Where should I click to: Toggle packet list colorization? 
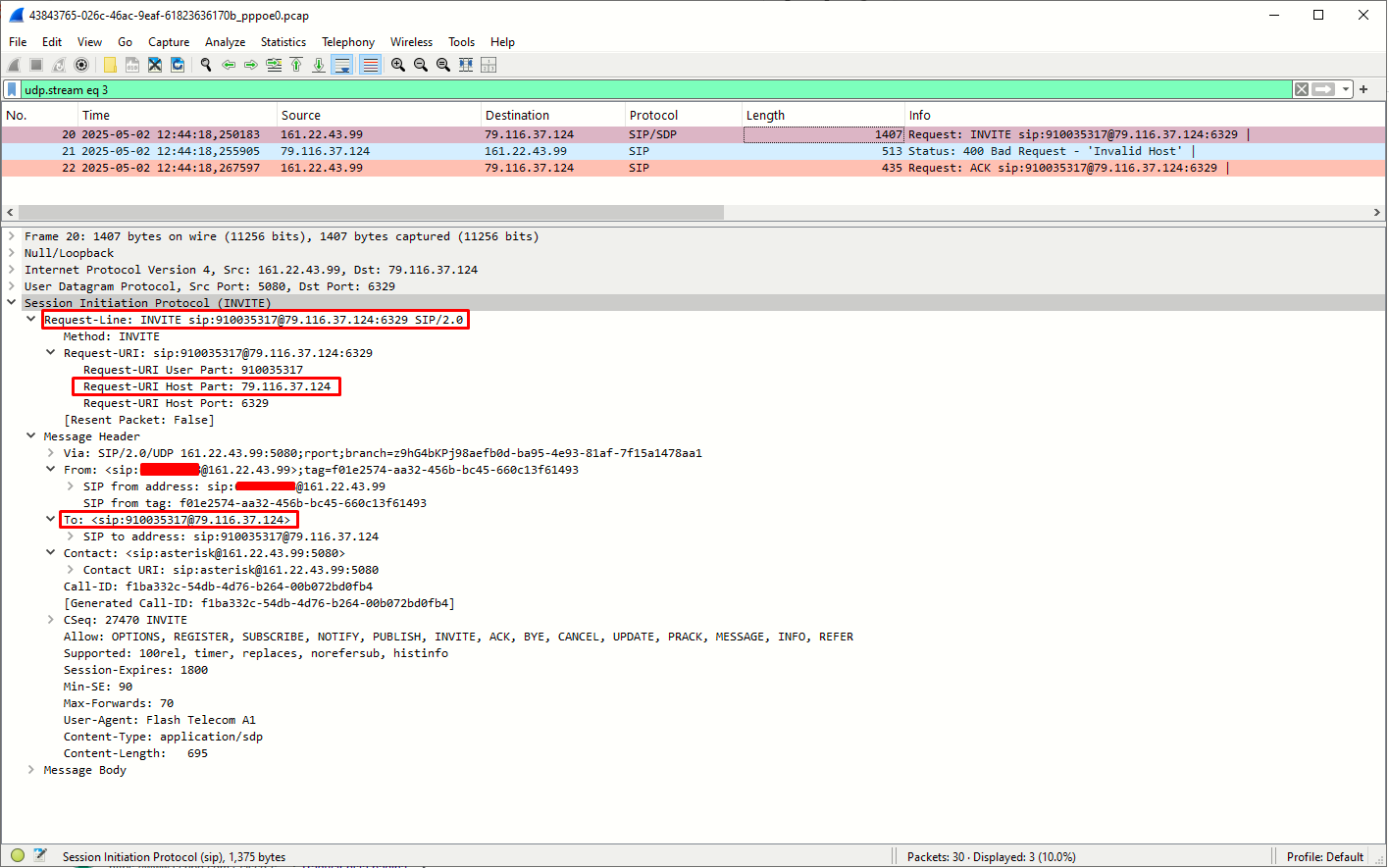point(370,65)
